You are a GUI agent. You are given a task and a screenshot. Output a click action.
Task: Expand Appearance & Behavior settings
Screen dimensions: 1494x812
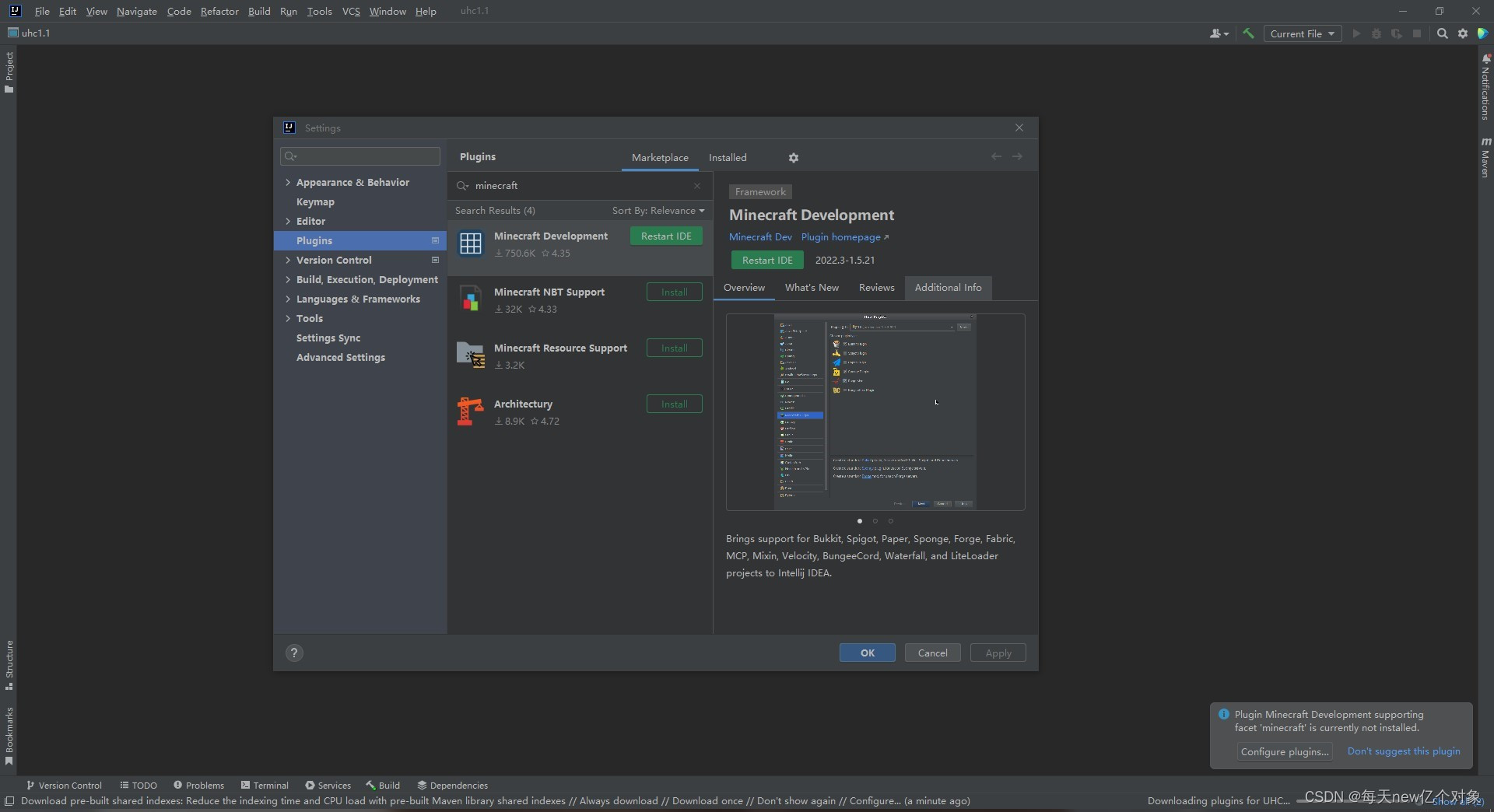click(x=288, y=182)
